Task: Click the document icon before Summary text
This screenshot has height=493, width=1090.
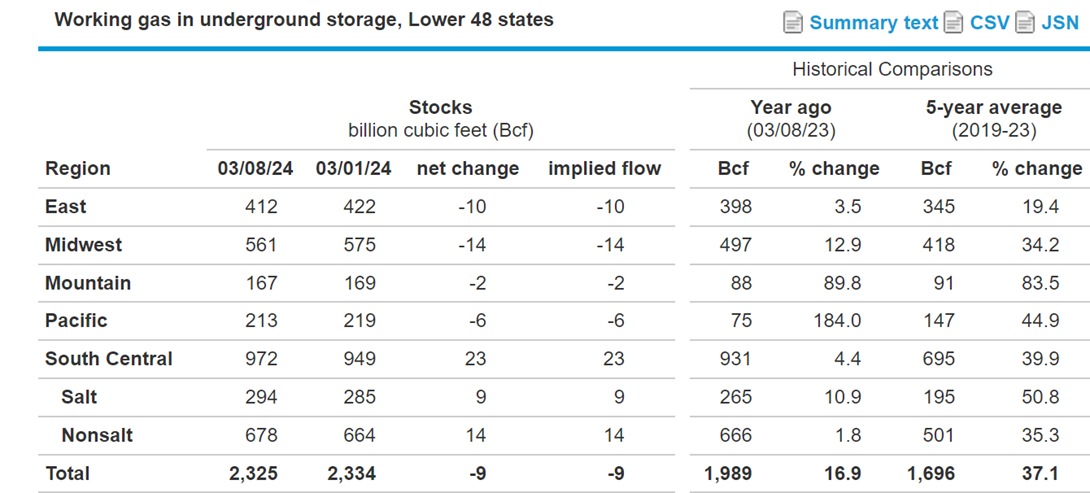Action: coord(793,23)
